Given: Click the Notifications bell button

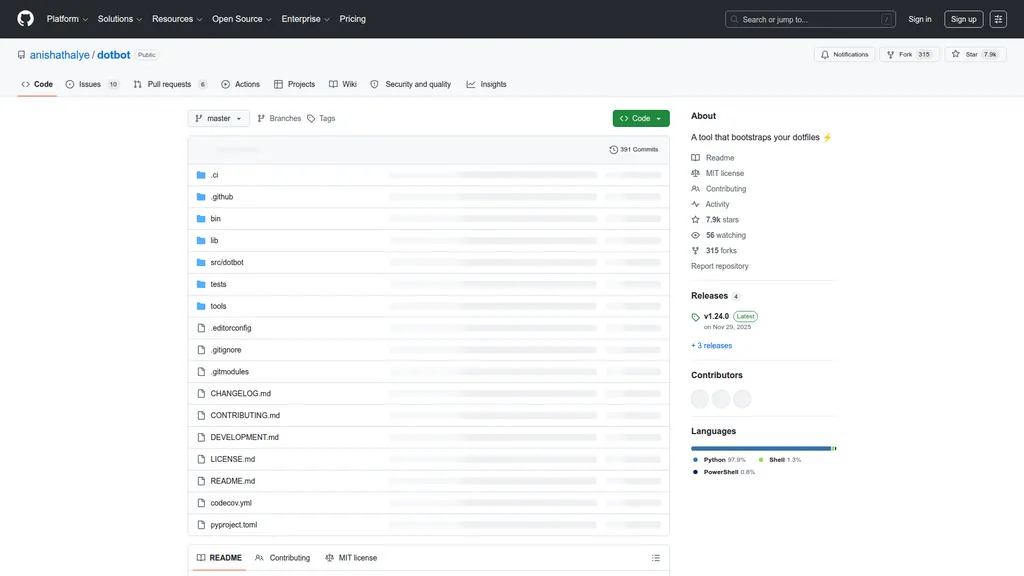Looking at the screenshot, I should tap(844, 54).
